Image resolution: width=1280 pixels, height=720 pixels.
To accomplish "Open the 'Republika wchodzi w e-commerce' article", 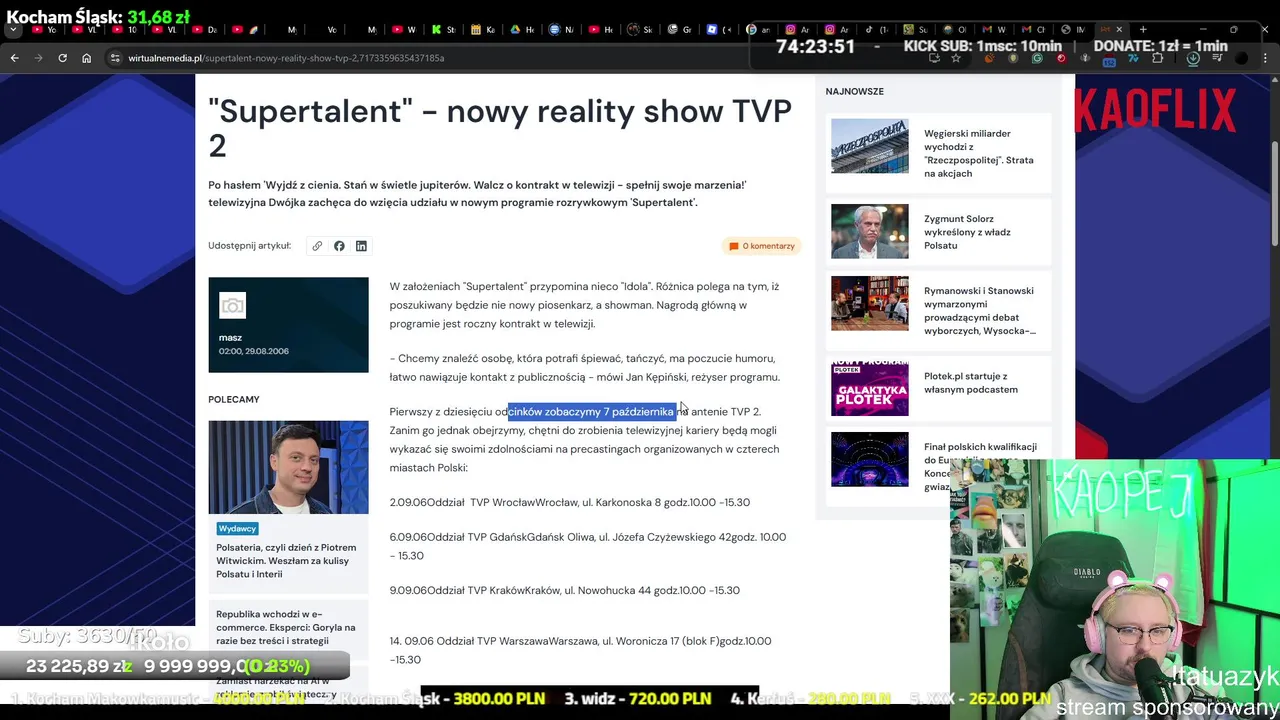I will tap(286, 627).
